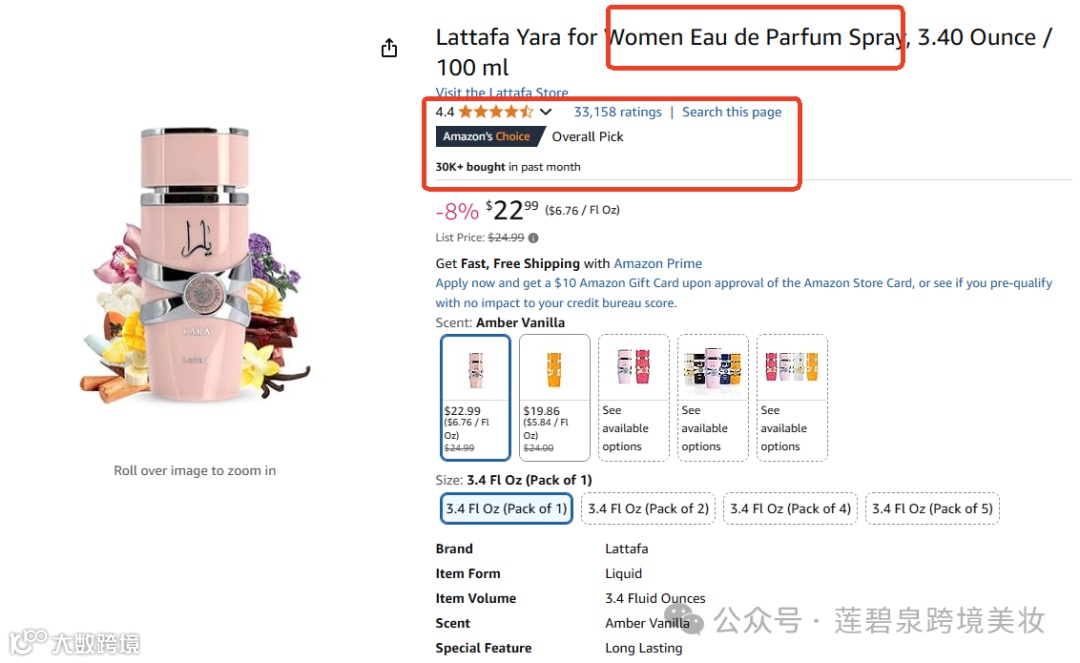The width and height of the screenshot is (1080, 663).
Task: Visit the Lattafa Store link
Action: pos(501,93)
